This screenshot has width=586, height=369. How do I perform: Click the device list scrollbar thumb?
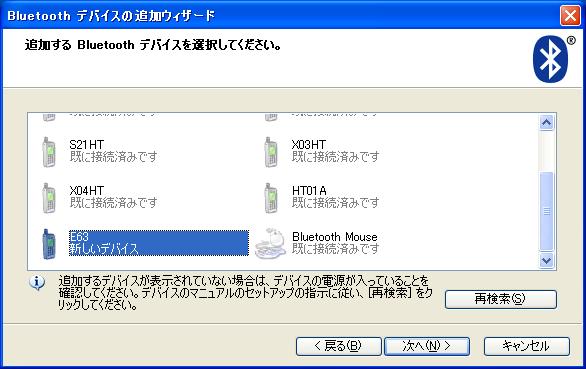pyautogui.click(x=546, y=211)
